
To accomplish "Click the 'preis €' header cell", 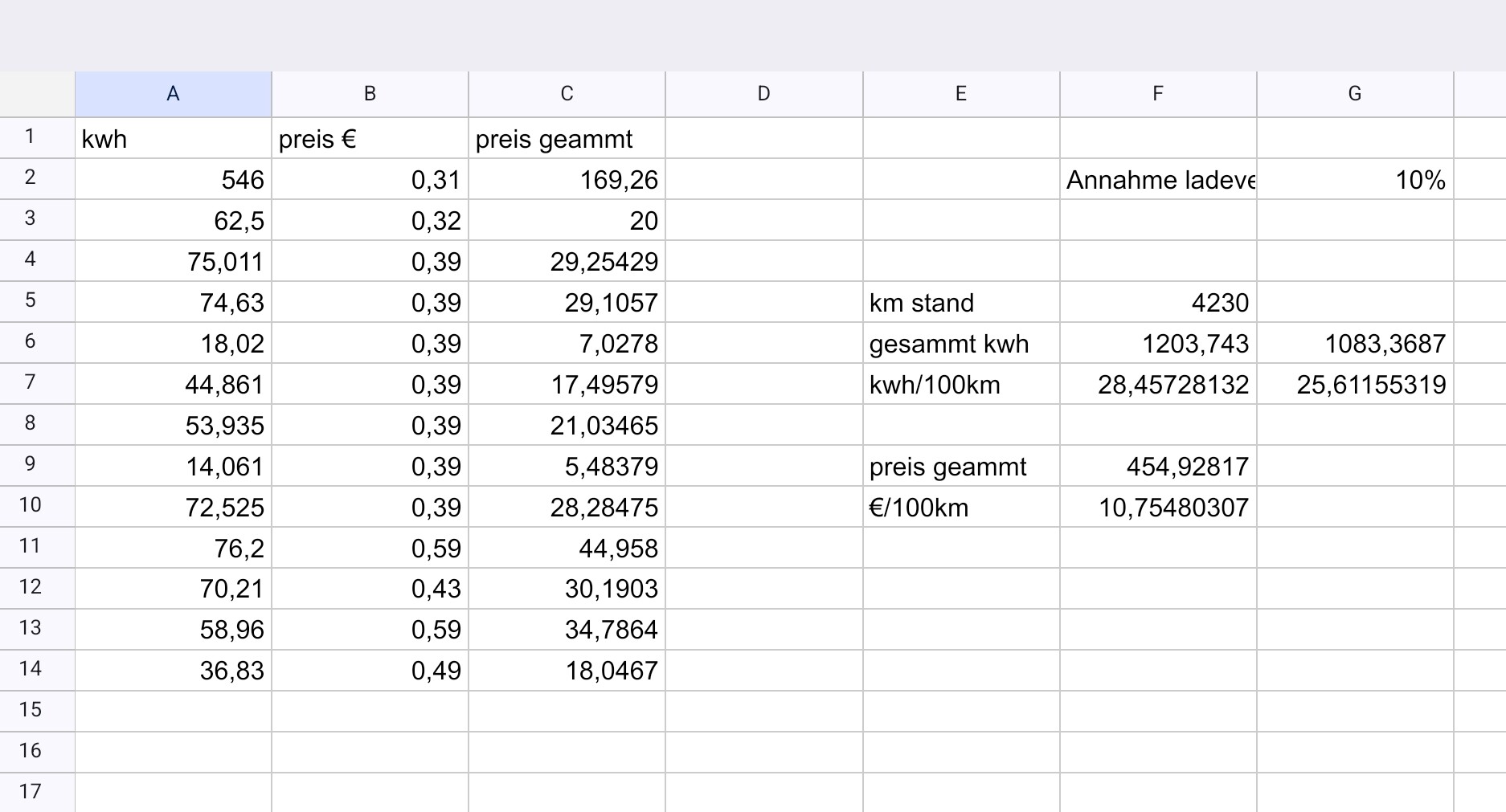I will click(x=370, y=139).
